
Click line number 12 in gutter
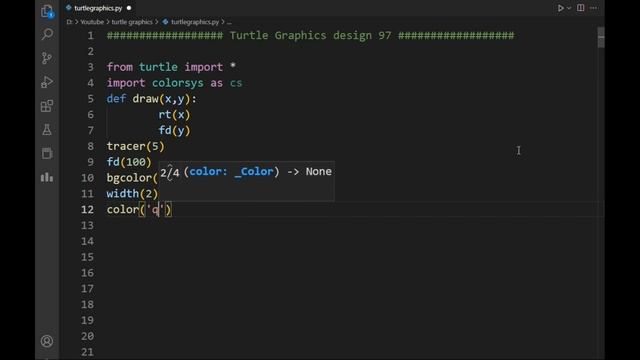click(87, 209)
